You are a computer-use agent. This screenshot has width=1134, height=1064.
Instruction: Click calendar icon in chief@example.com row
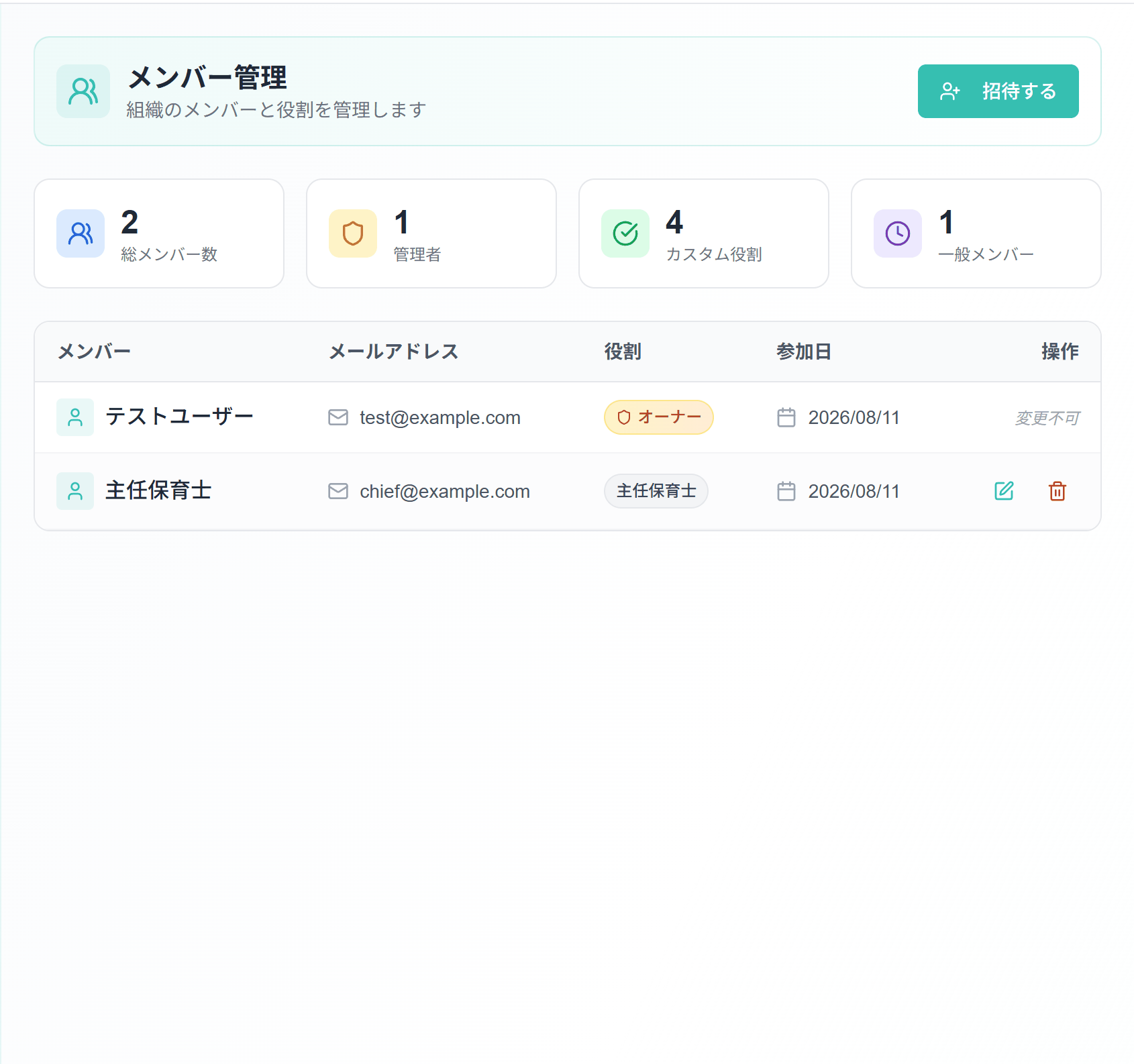pyautogui.click(x=786, y=491)
